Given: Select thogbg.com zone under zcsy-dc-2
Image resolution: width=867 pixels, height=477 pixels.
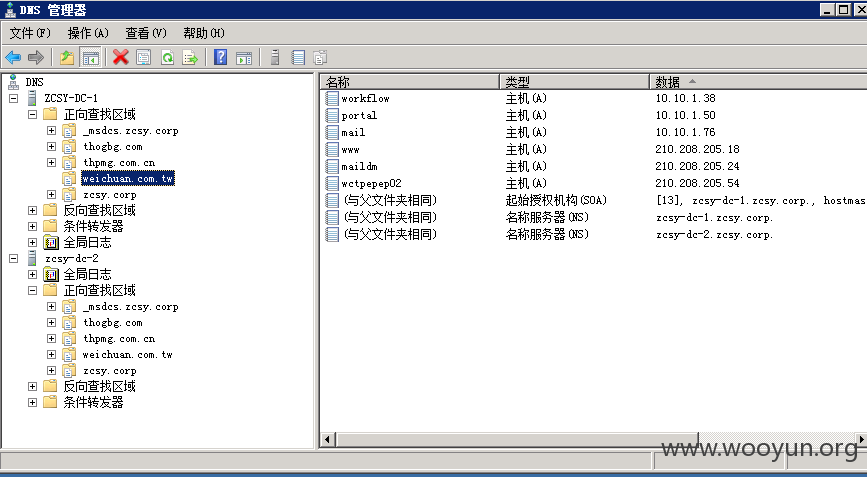Looking at the screenshot, I should tap(113, 322).
